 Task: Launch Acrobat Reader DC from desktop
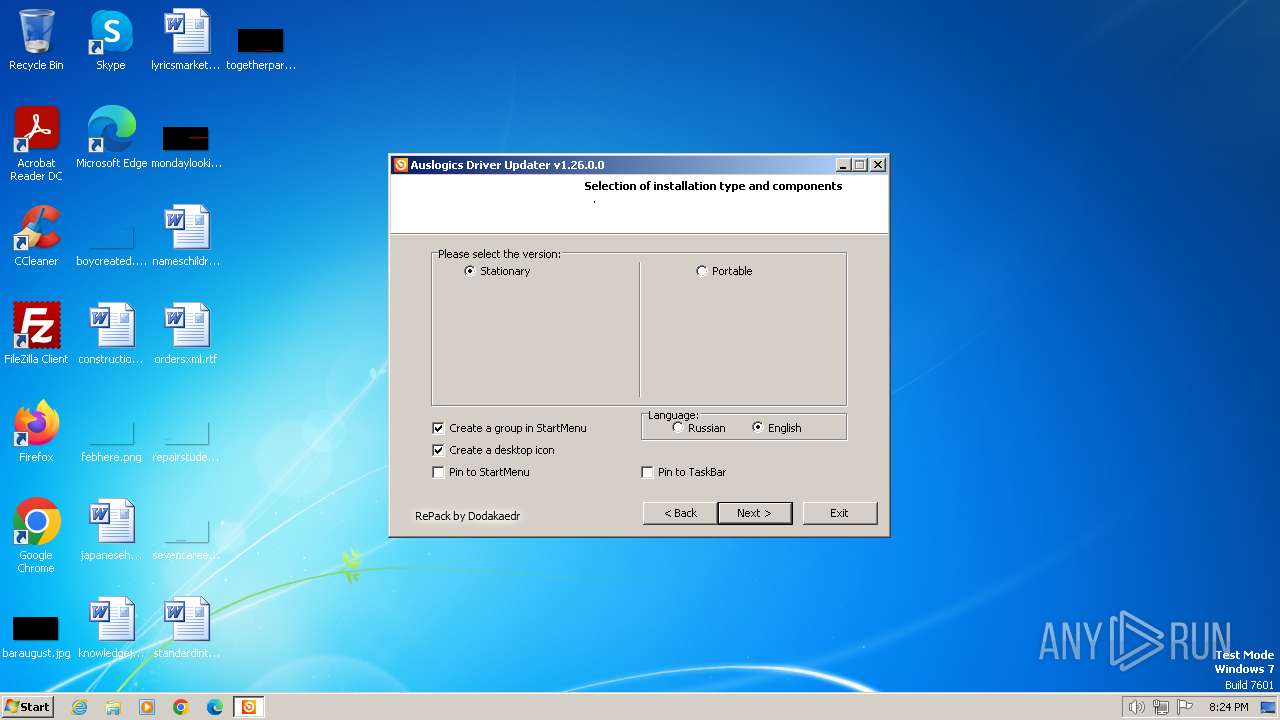(36, 144)
